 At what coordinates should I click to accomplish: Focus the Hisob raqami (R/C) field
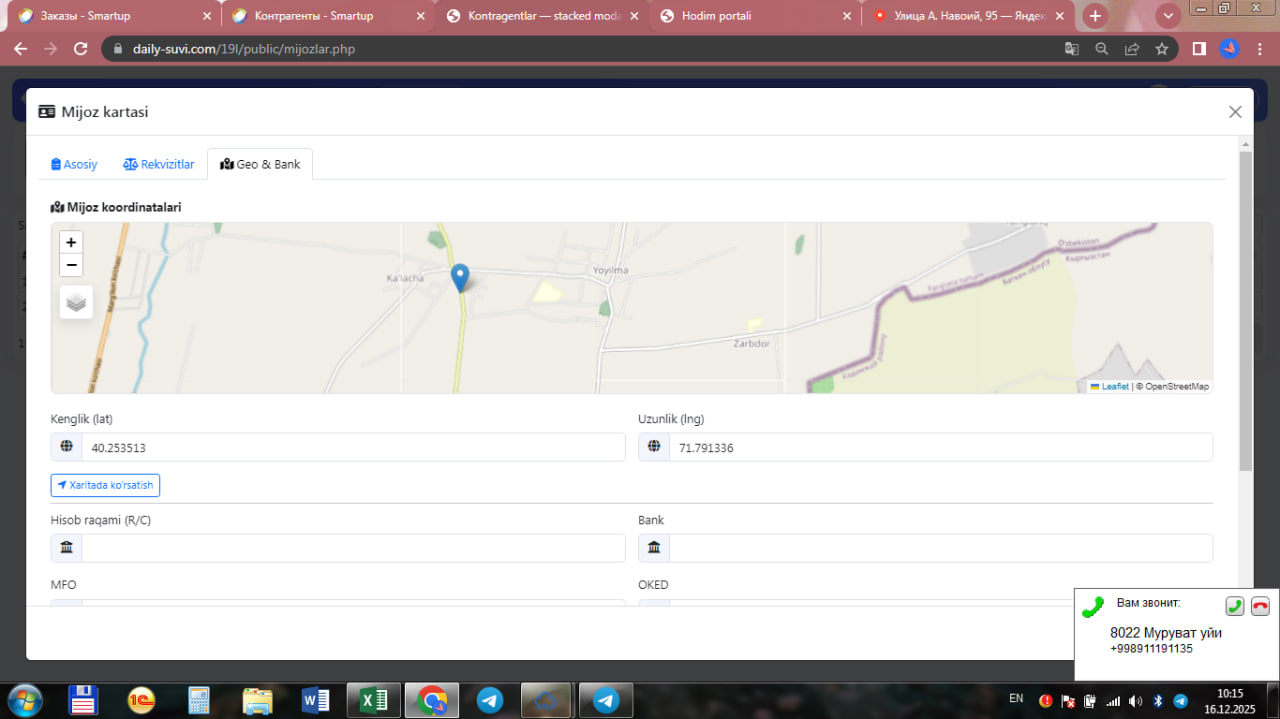pos(352,548)
